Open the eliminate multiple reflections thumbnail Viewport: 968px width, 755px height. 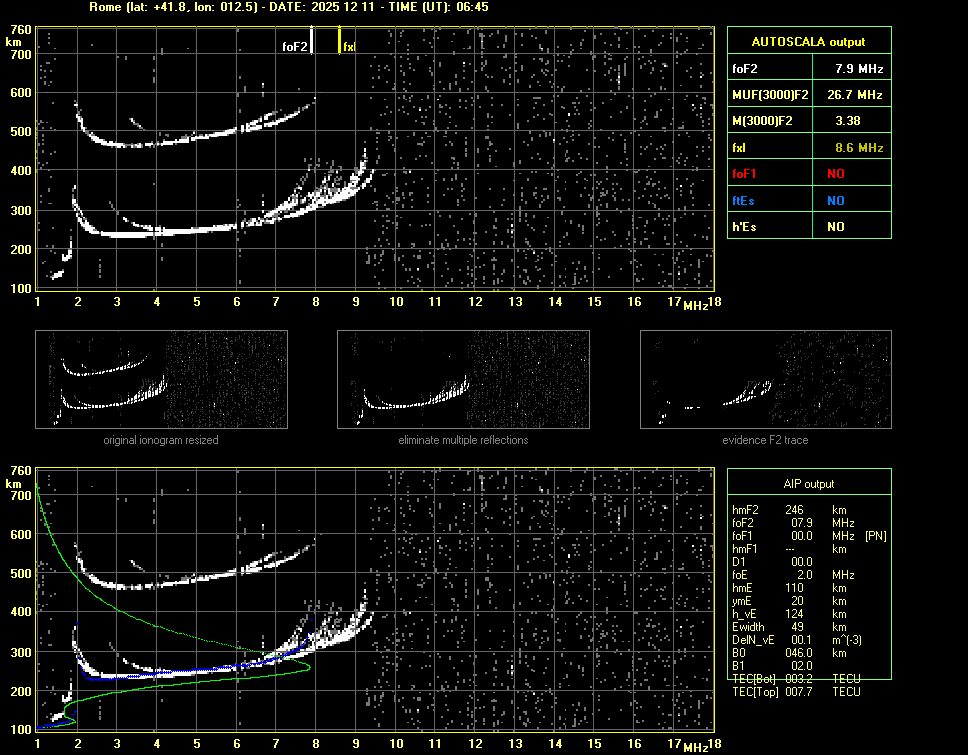click(463, 379)
